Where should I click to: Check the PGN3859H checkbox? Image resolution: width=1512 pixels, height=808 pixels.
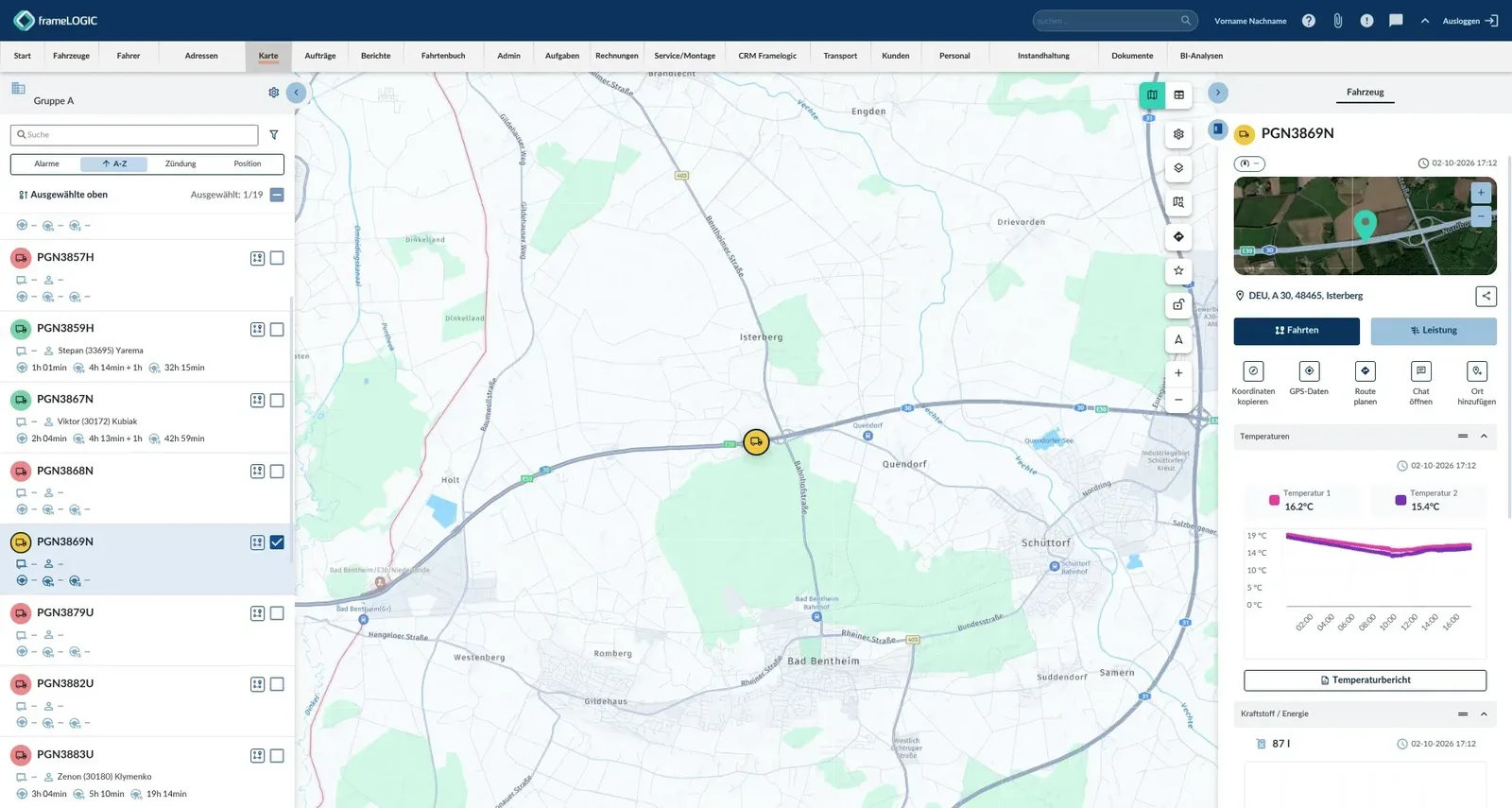point(277,330)
